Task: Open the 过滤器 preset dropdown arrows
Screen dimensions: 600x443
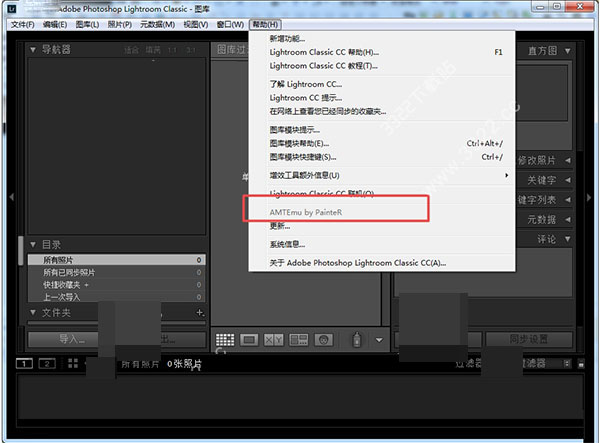Action: point(567,363)
